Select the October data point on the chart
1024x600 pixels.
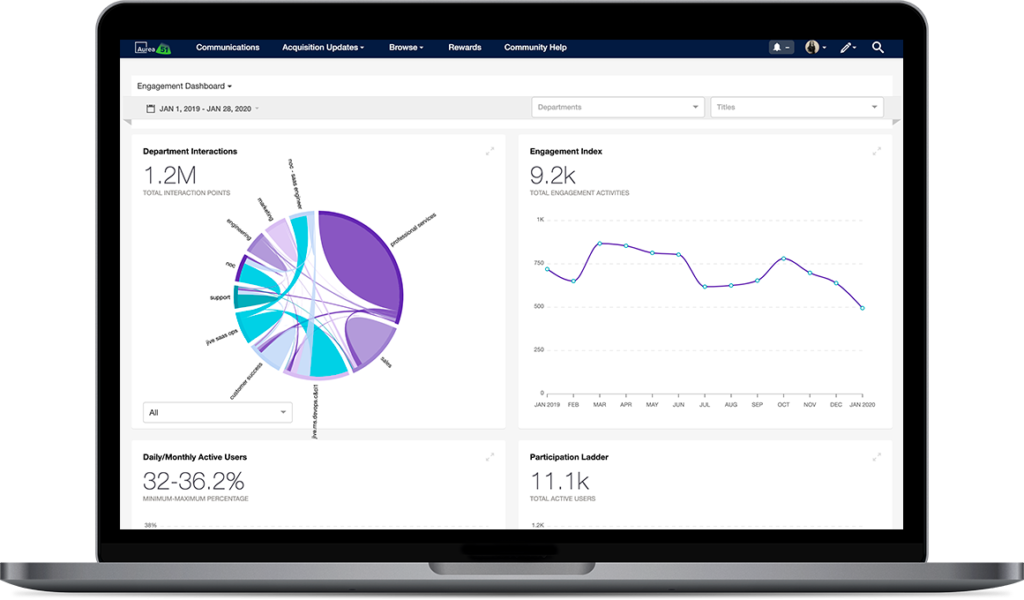pyautogui.click(x=782, y=258)
